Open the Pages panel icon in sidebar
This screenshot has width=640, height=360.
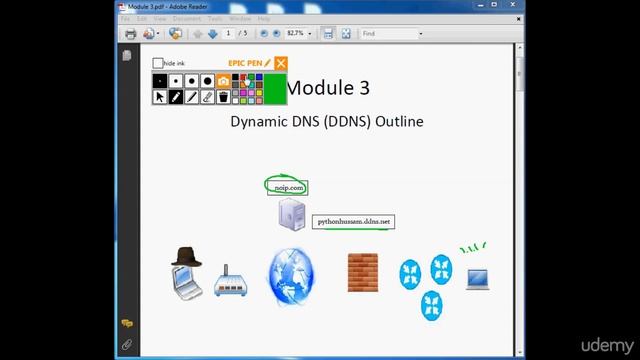tap(127, 56)
